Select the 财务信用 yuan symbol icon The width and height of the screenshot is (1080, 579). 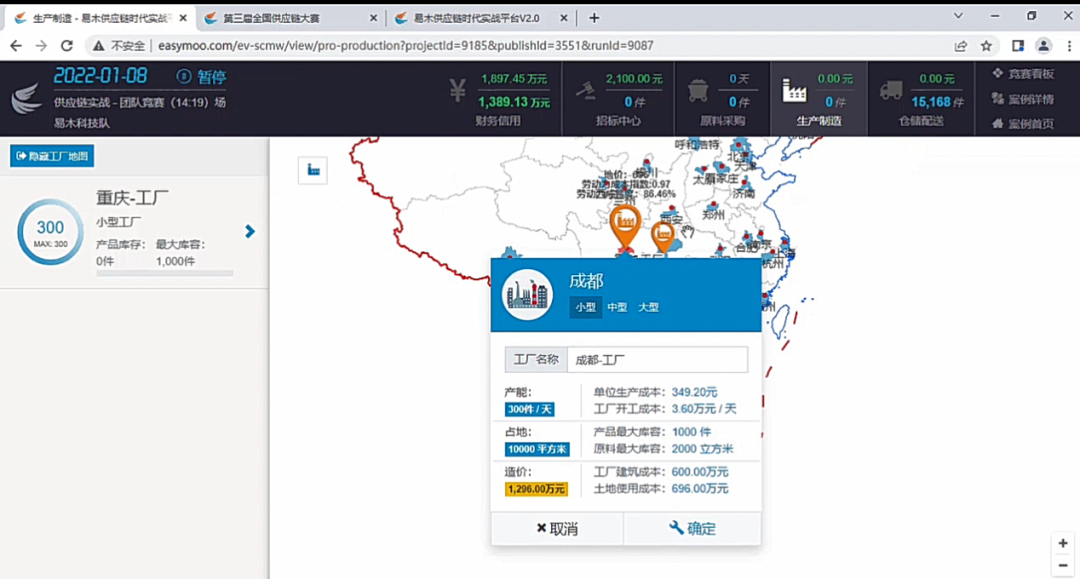coord(458,90)
